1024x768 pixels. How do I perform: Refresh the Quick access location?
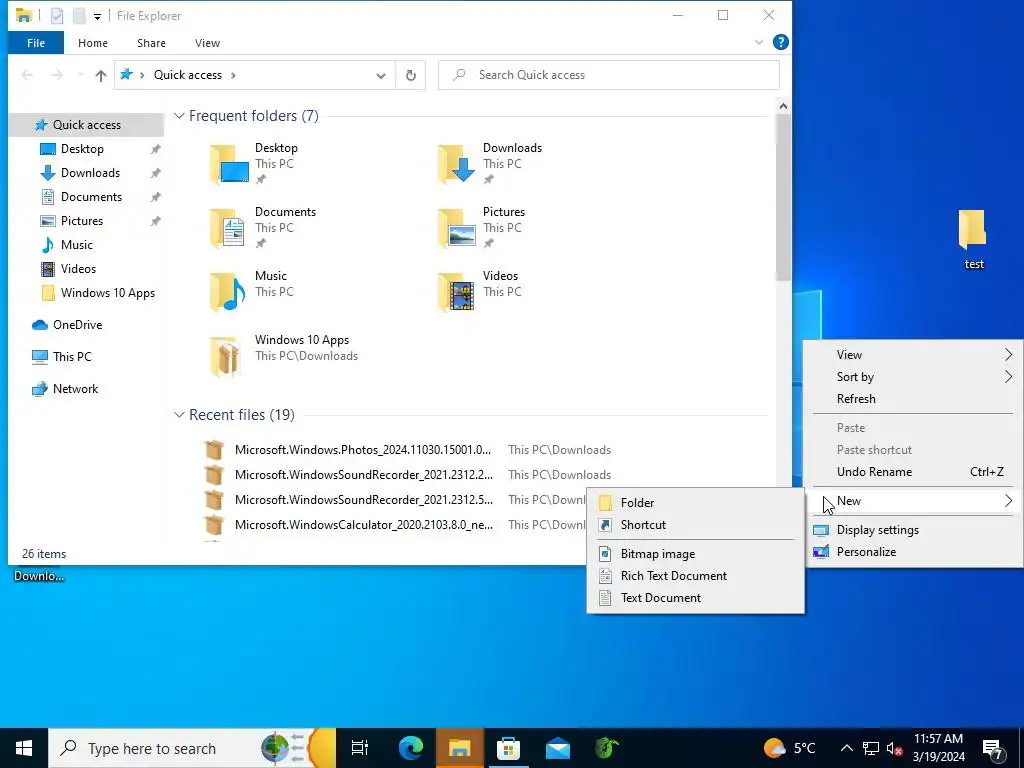411,75
